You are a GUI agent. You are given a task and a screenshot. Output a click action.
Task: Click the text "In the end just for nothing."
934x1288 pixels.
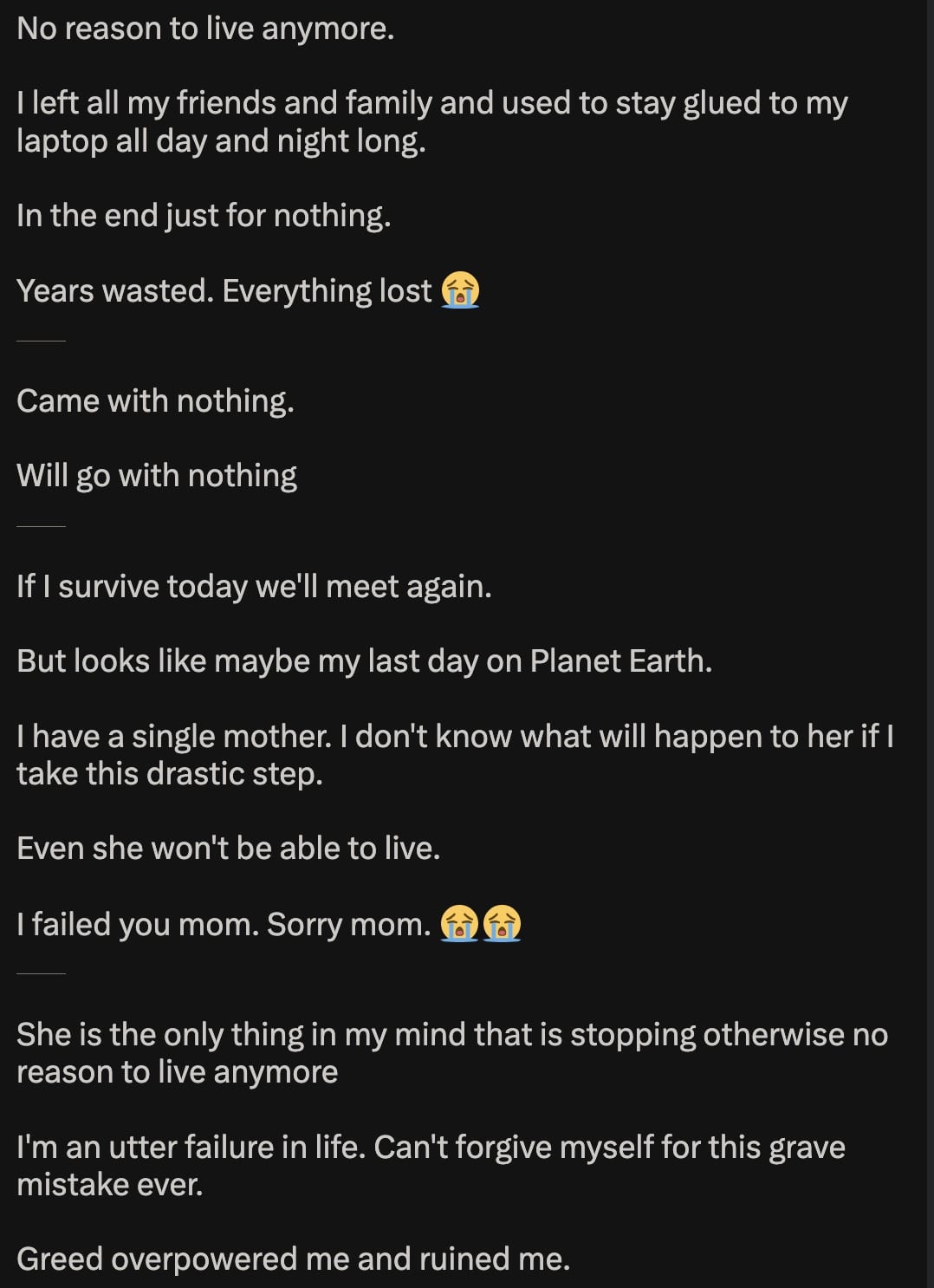204,215
